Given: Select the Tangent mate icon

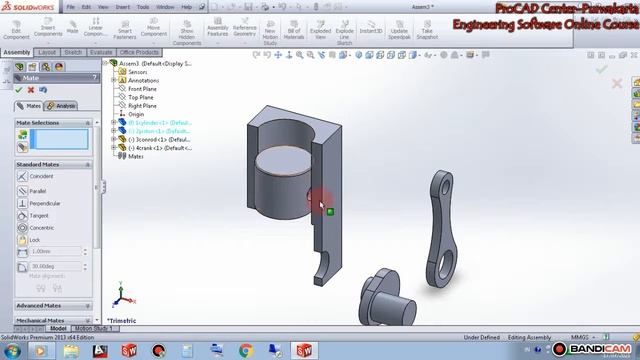Looking at the screenshot, I should (x=22, y=216).
